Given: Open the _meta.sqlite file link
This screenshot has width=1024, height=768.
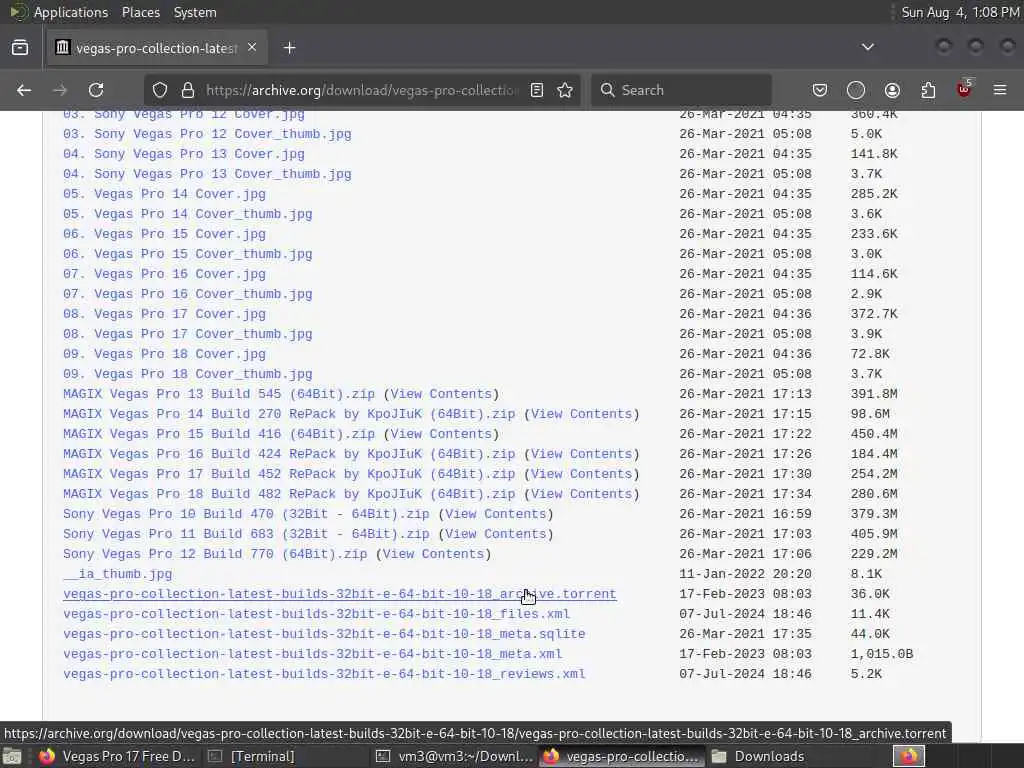Looking at the screenshot, I should coord(324,634).
